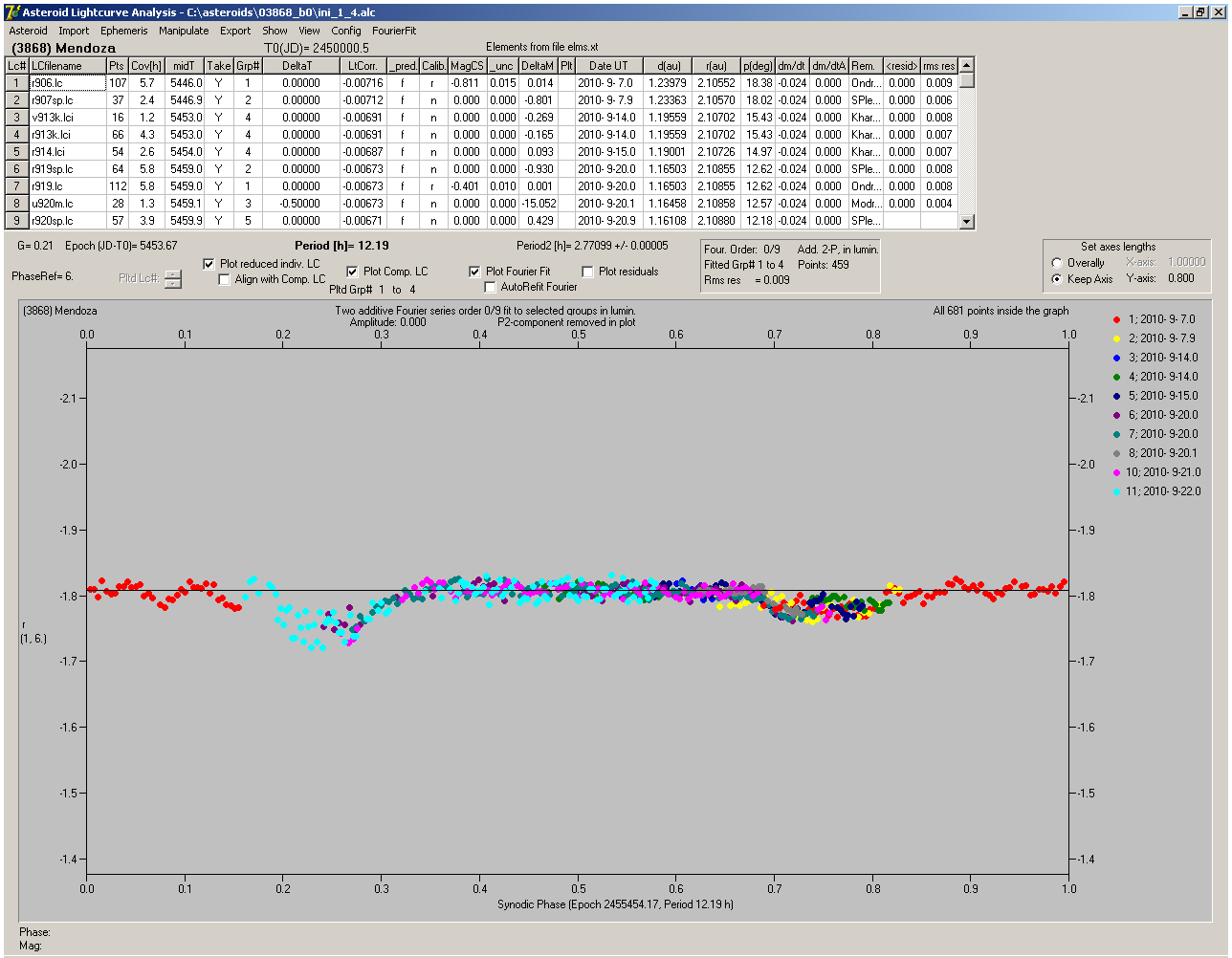The height and width of the screenshot is (958, 1232).
Task: Click gray legend marker for 2010-9-20.1
Action: [x=1117, y=453]
